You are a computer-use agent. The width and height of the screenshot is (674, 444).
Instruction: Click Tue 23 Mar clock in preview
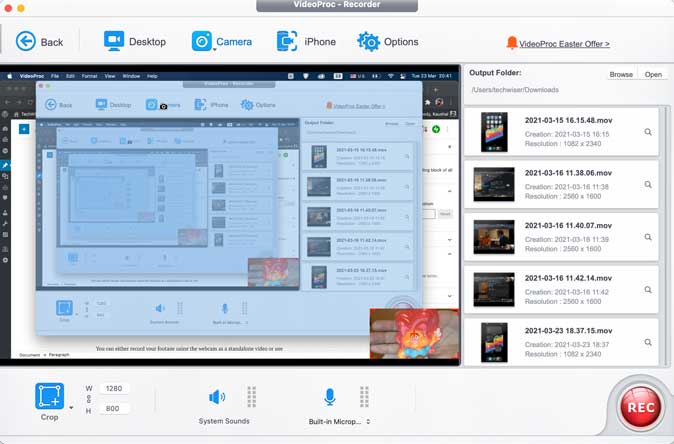click(432, 76)
